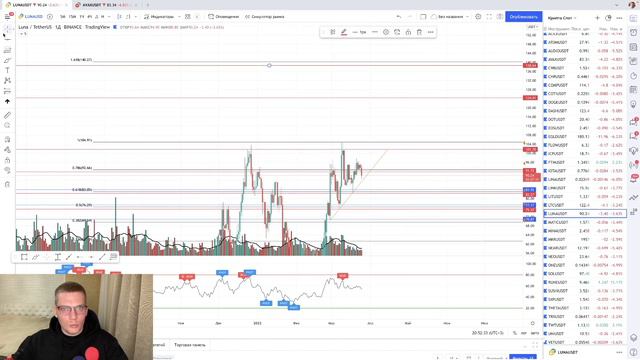Open 'Симулятор рынка' replay mode
The image size is (640, 360).
coord(264,17)
